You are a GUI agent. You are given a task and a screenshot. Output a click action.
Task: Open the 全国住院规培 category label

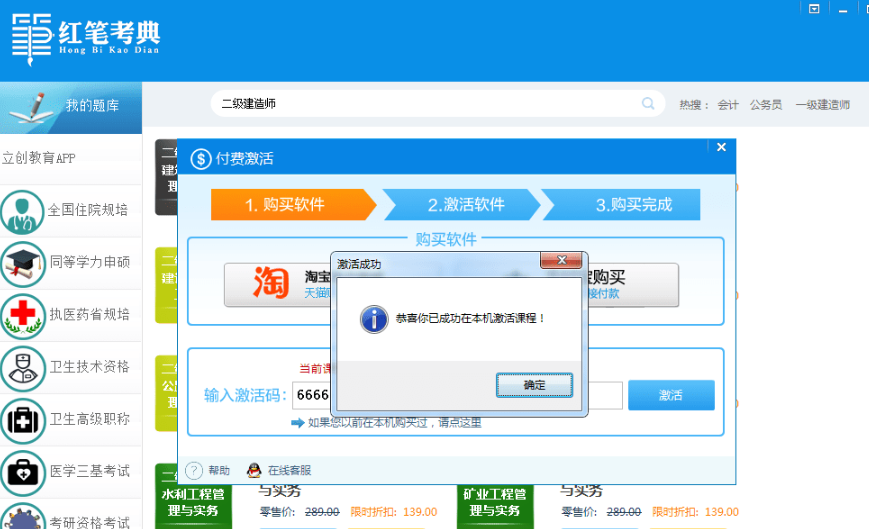[x=88, y=210]
